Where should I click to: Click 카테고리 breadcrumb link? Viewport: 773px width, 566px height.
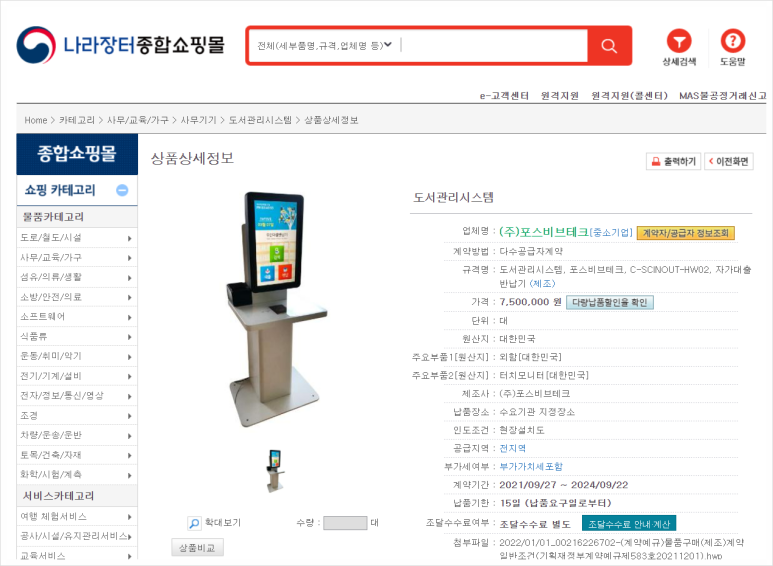(x=76, y=120)
